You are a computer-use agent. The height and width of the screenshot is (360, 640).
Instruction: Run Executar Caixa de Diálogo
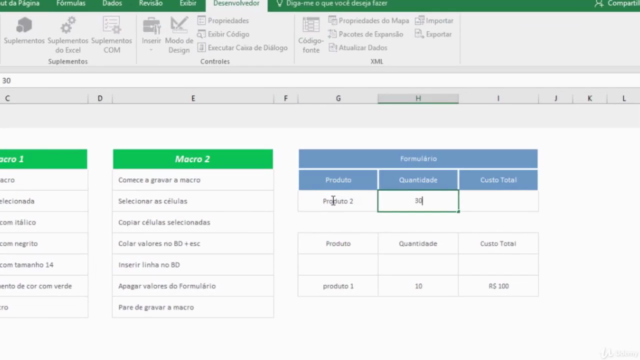[x=242, y=48]
